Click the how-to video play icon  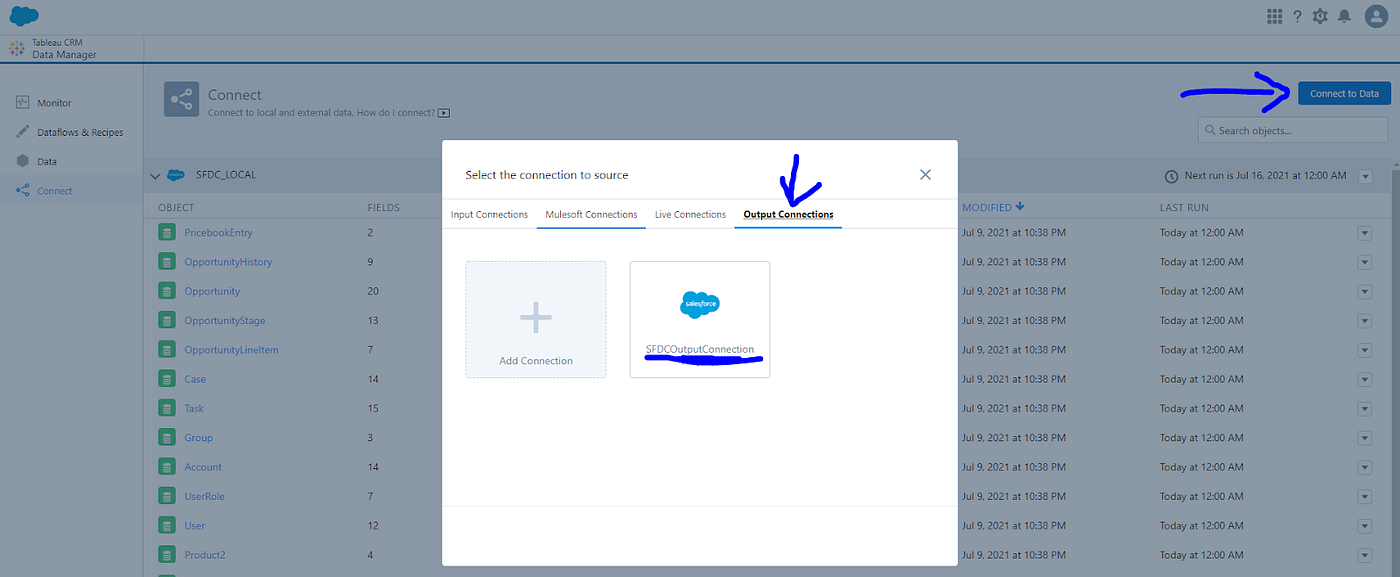pyautogui.click(x=444, y=113)
